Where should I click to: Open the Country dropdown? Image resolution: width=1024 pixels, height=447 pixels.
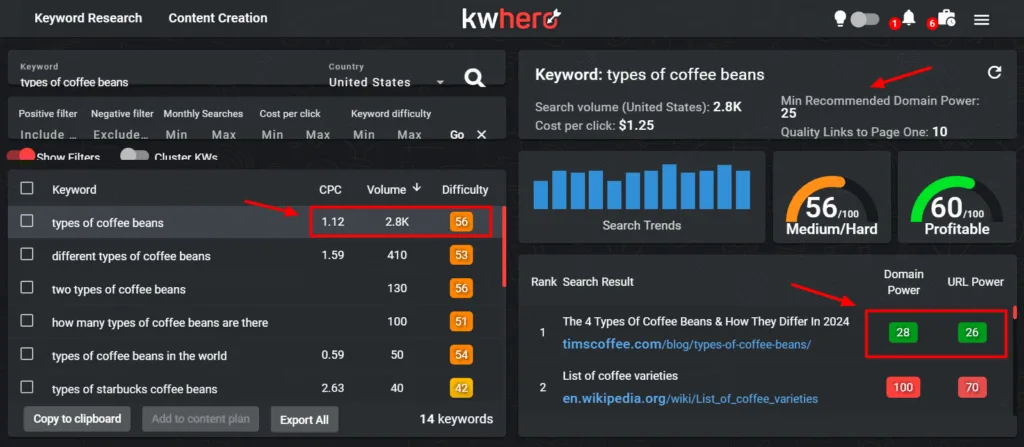point(387,82)
